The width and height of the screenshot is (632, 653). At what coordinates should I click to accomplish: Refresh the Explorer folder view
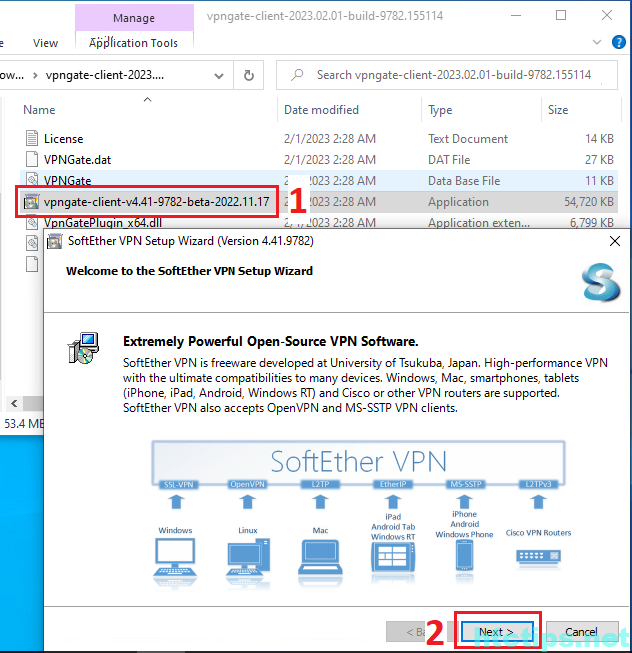click(249, 75)
